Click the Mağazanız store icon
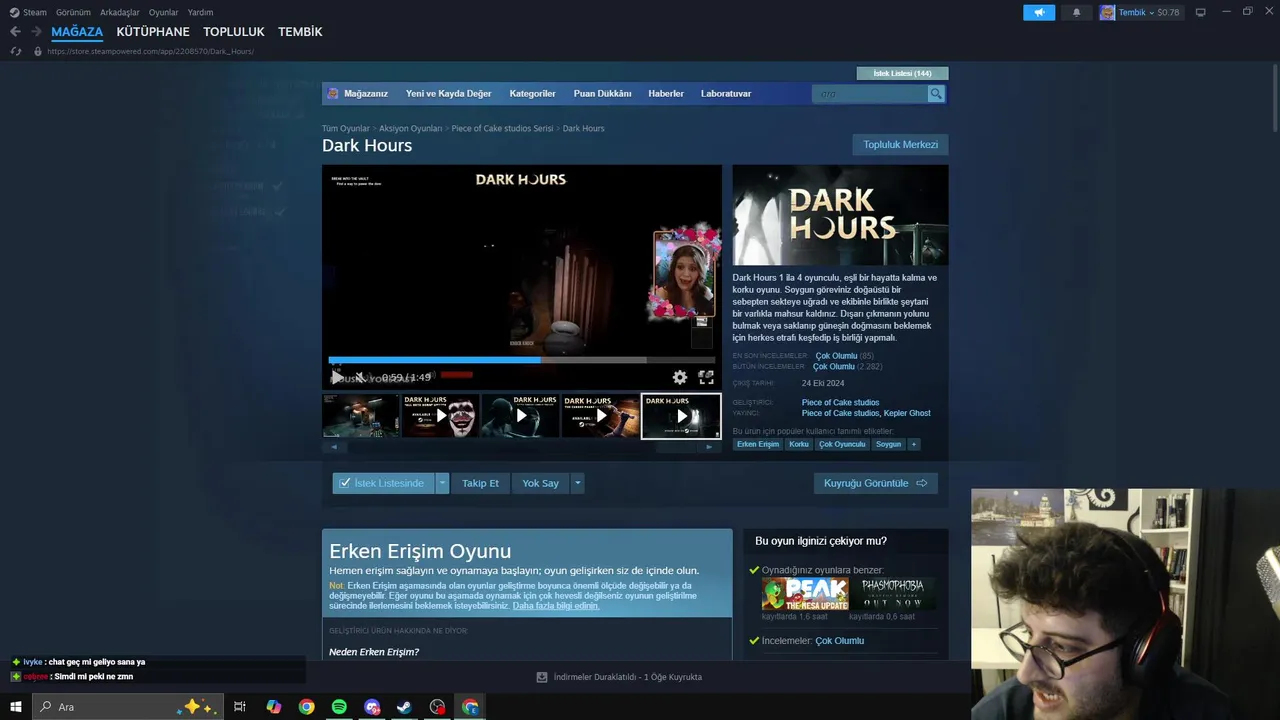The width and height of the screenshot is (1280, 720). [333, 94]
